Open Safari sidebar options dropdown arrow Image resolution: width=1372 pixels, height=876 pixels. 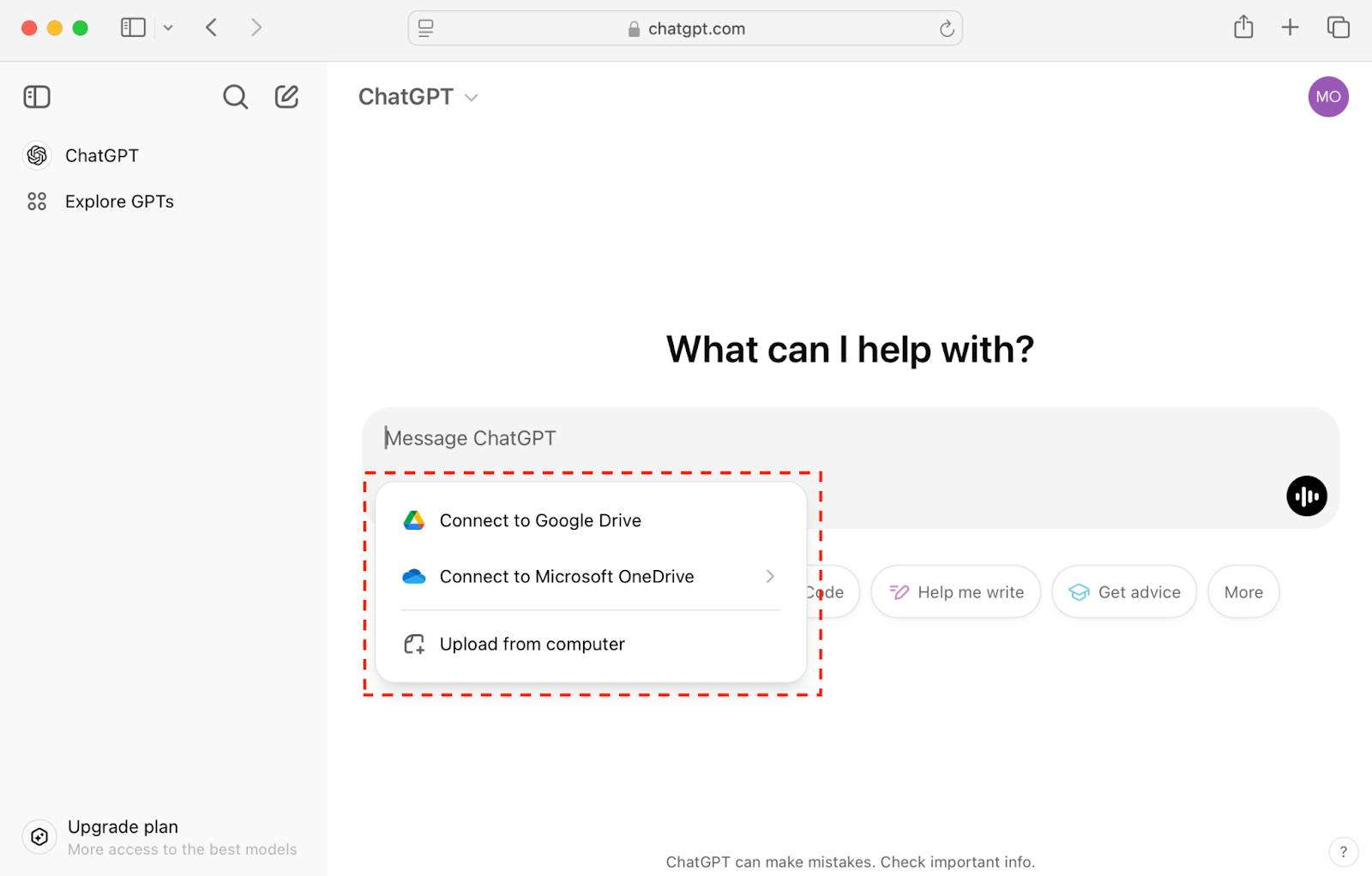click(x=168, y=28)
